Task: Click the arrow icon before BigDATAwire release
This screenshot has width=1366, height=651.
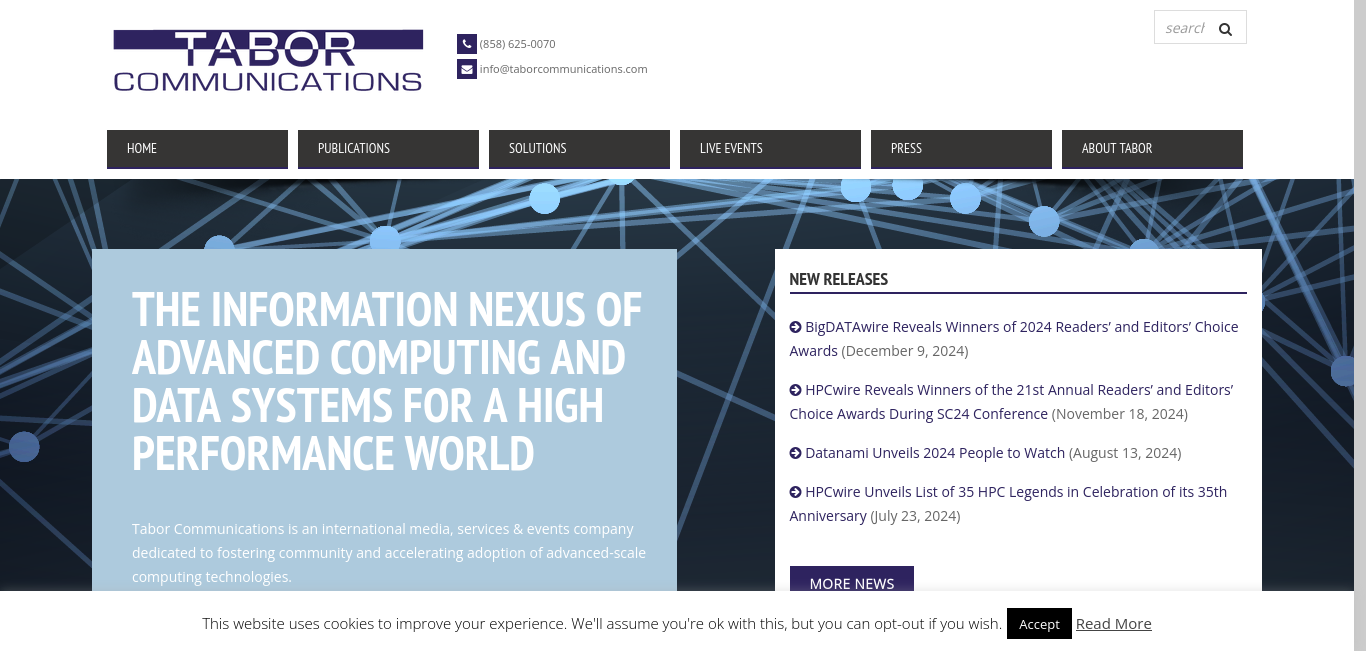Action: pyautogui.click(x=795, y=327)
